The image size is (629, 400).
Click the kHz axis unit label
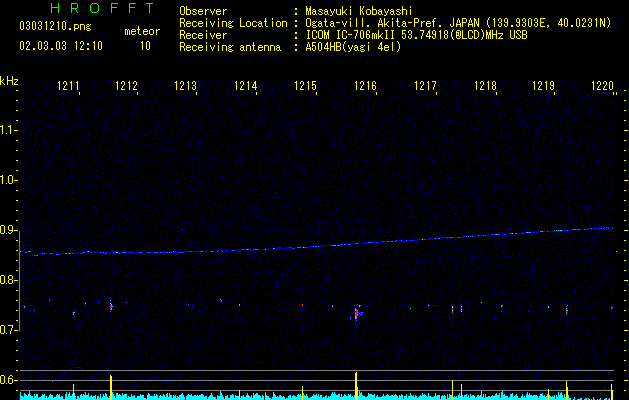click(x=9, y=81)
